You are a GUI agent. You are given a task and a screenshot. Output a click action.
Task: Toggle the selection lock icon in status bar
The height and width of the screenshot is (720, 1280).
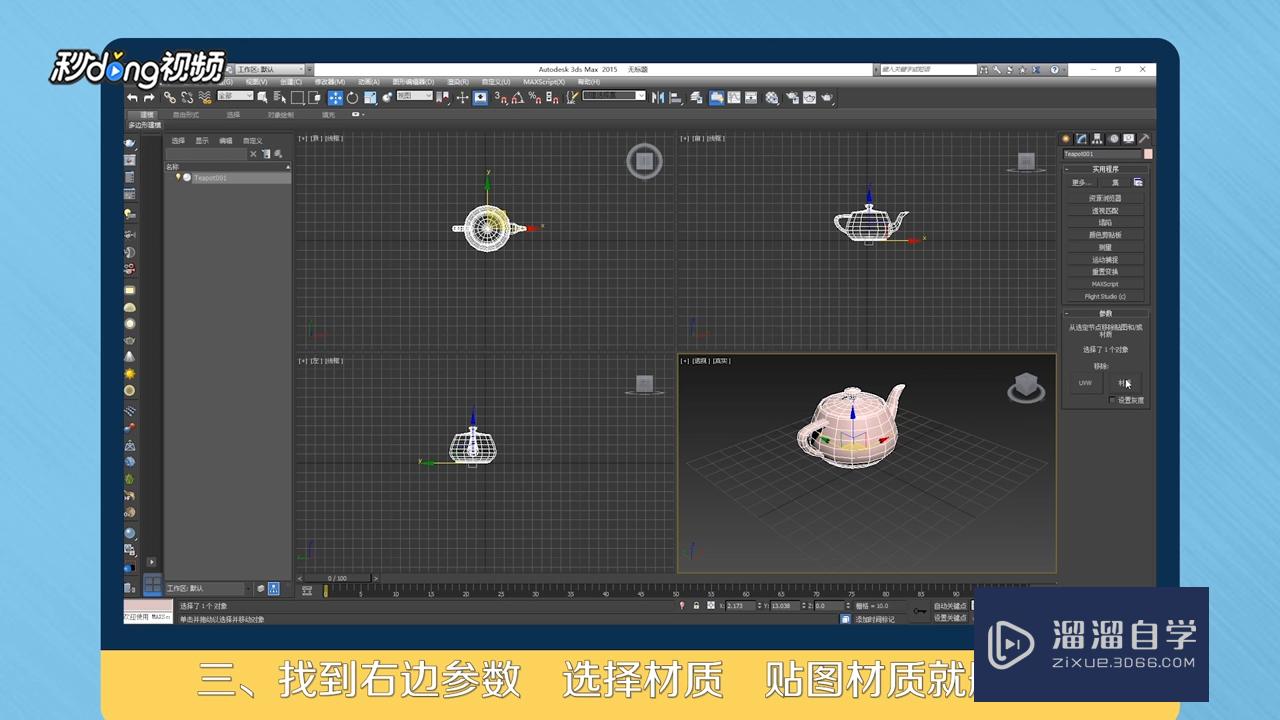696,606
